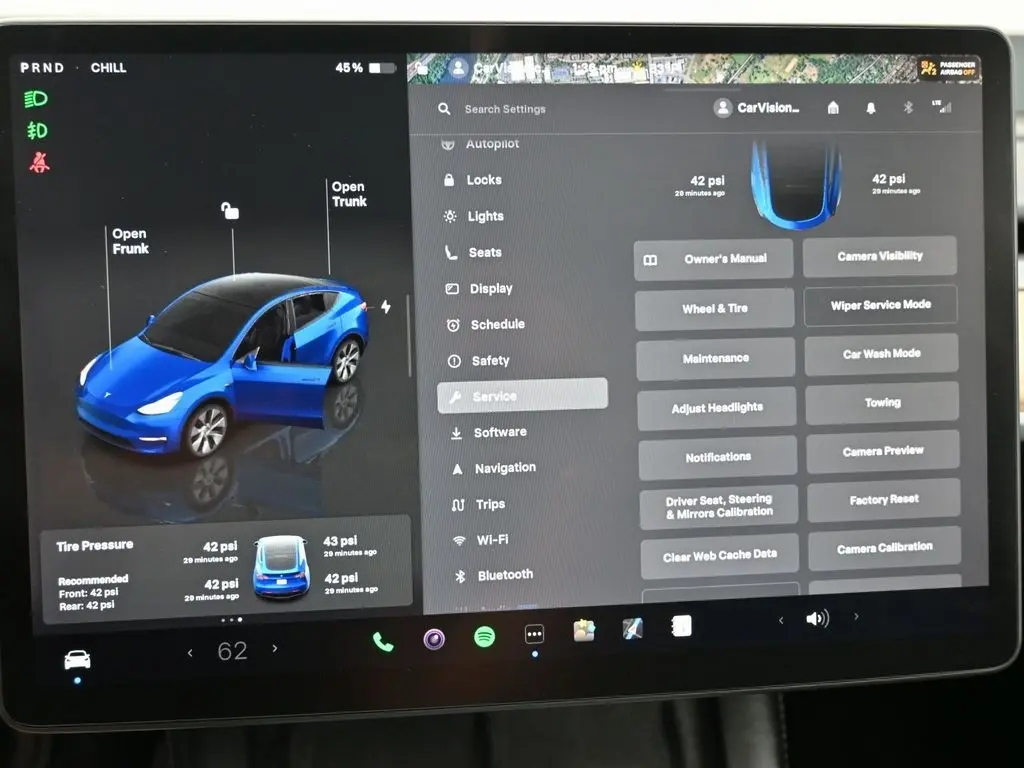The width and height of the screenshot is (1024, 768).
Task: Tap the unlock padlock above the car
Action: 230,210
